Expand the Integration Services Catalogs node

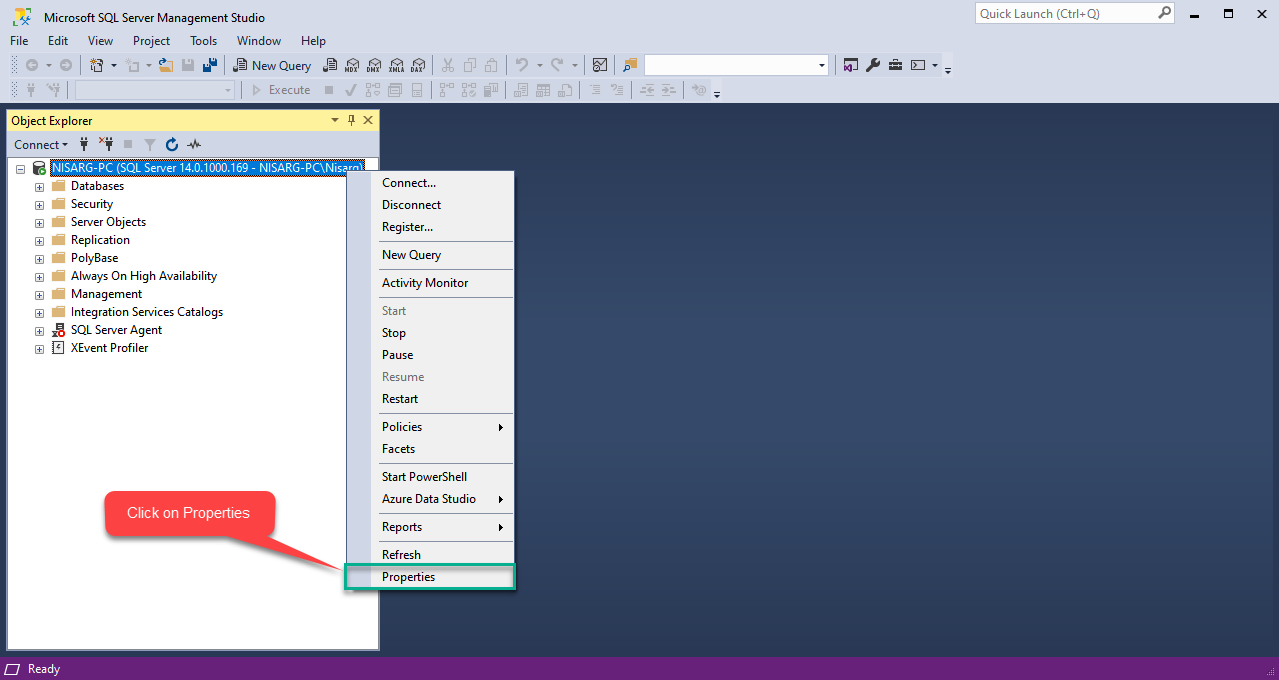40,313
